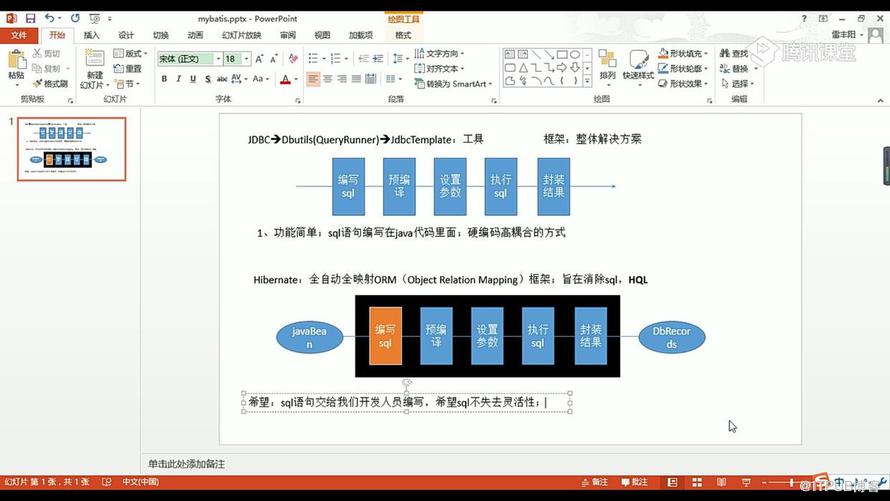This screenshot has height=501, width=890.
Task: Toggle text shadow (S)
Action: [208, 79]
